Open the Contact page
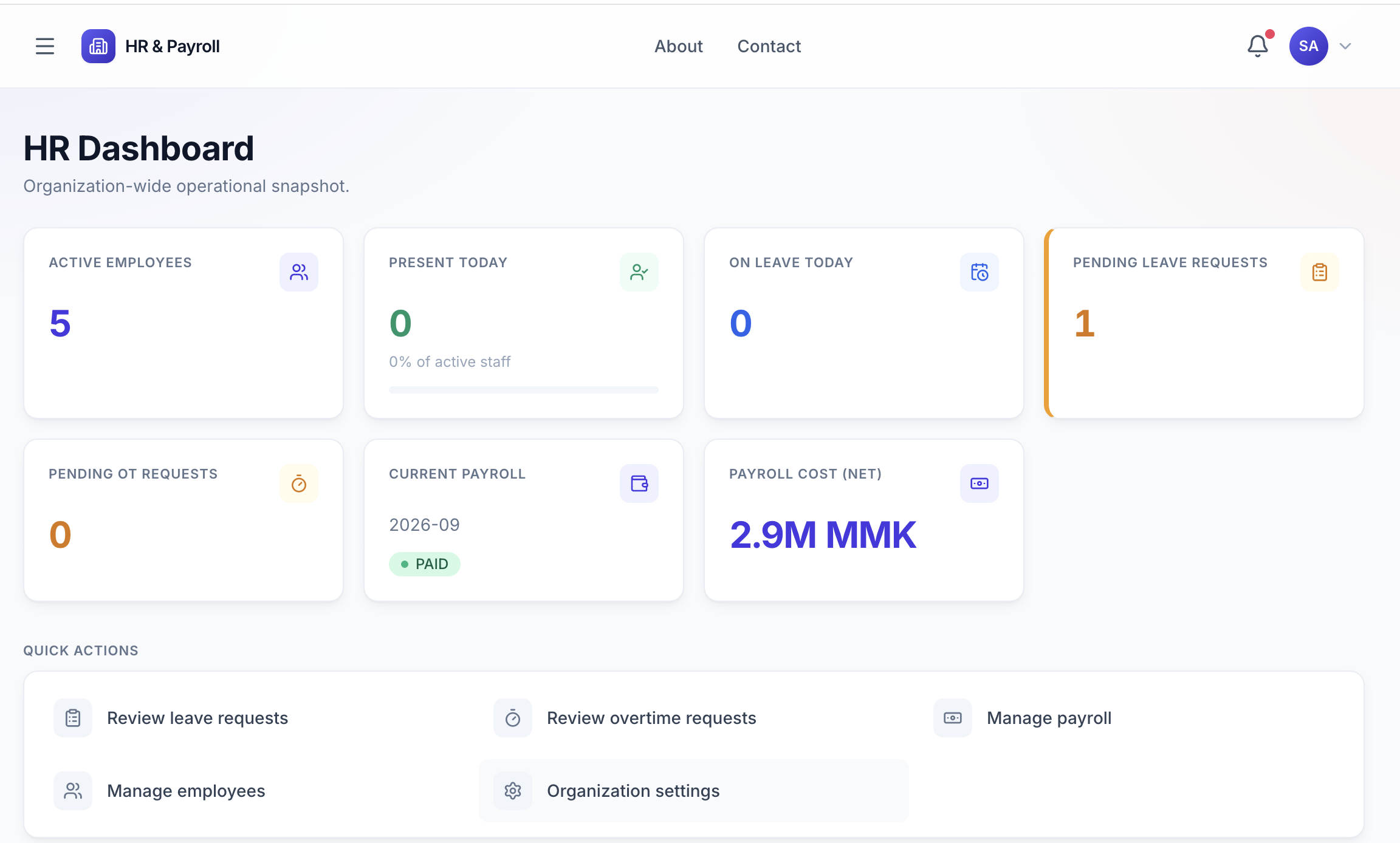1400x843 pixels. pos(769,46)
